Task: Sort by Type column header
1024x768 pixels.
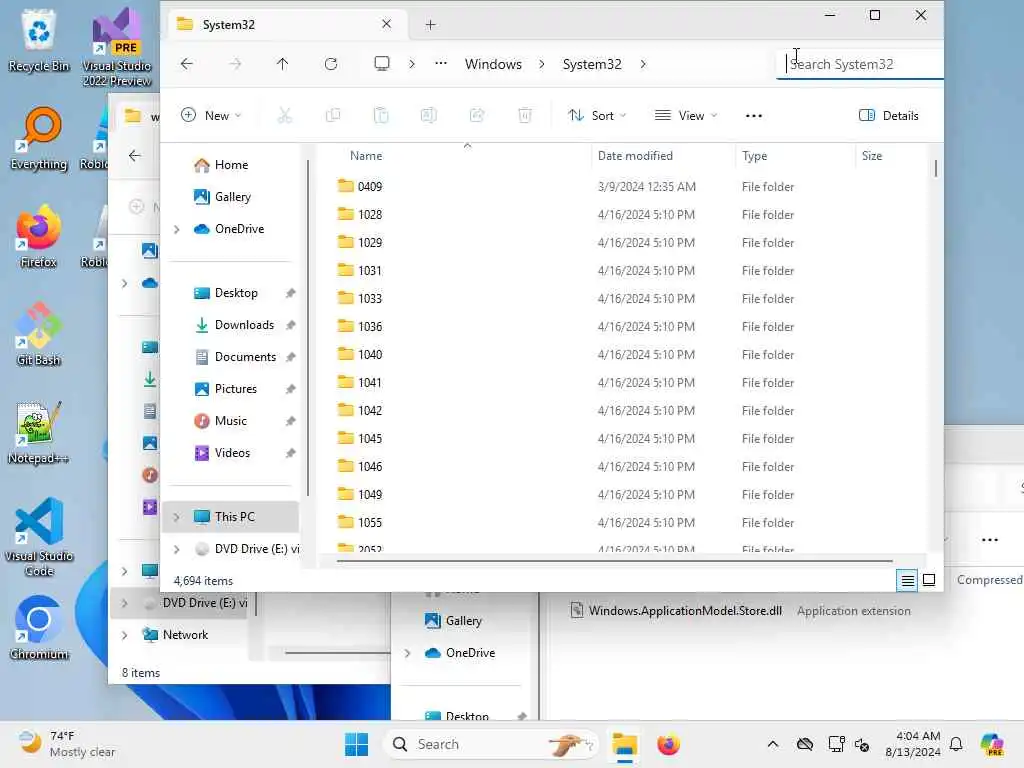Action: 754,156
